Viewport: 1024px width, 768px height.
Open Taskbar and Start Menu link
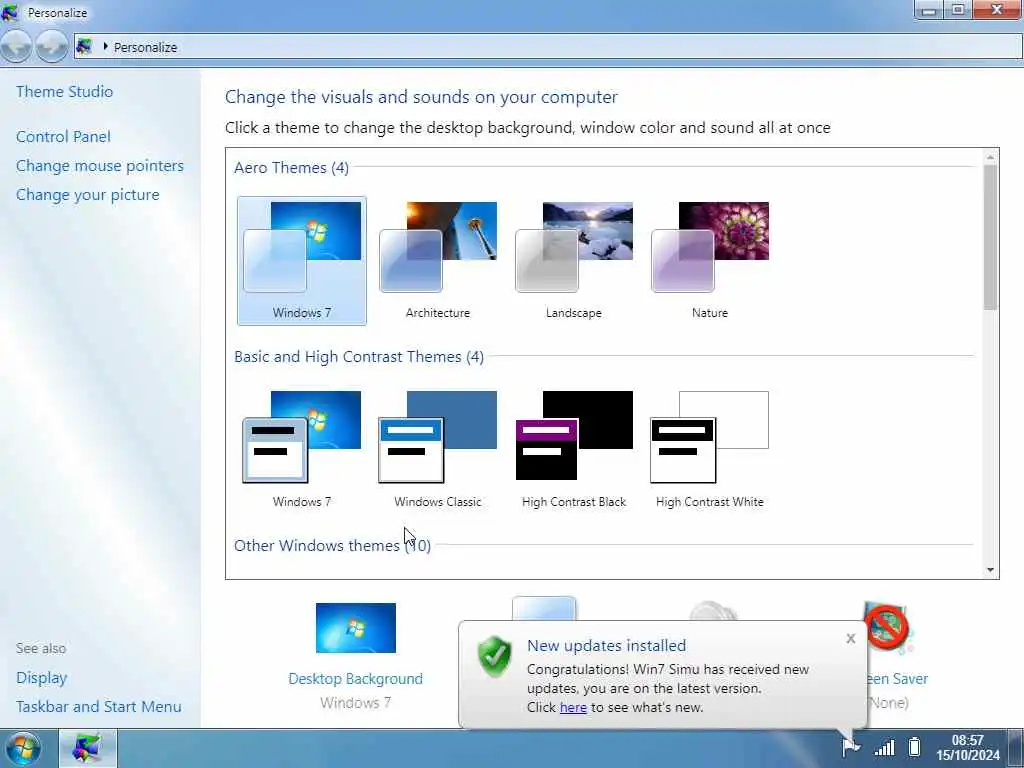[99, 707]
